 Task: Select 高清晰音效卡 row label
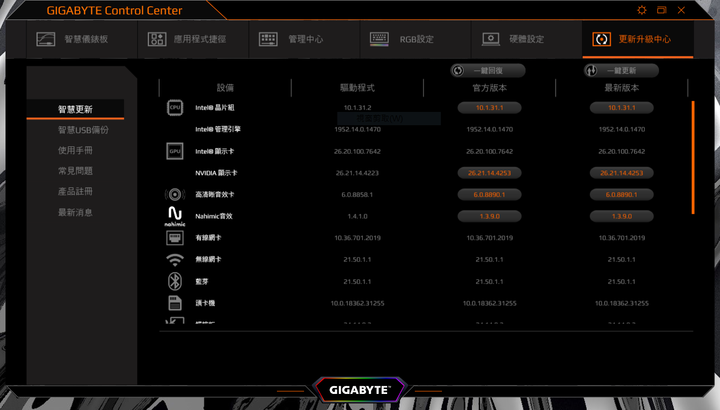click(x=215, y=195)
